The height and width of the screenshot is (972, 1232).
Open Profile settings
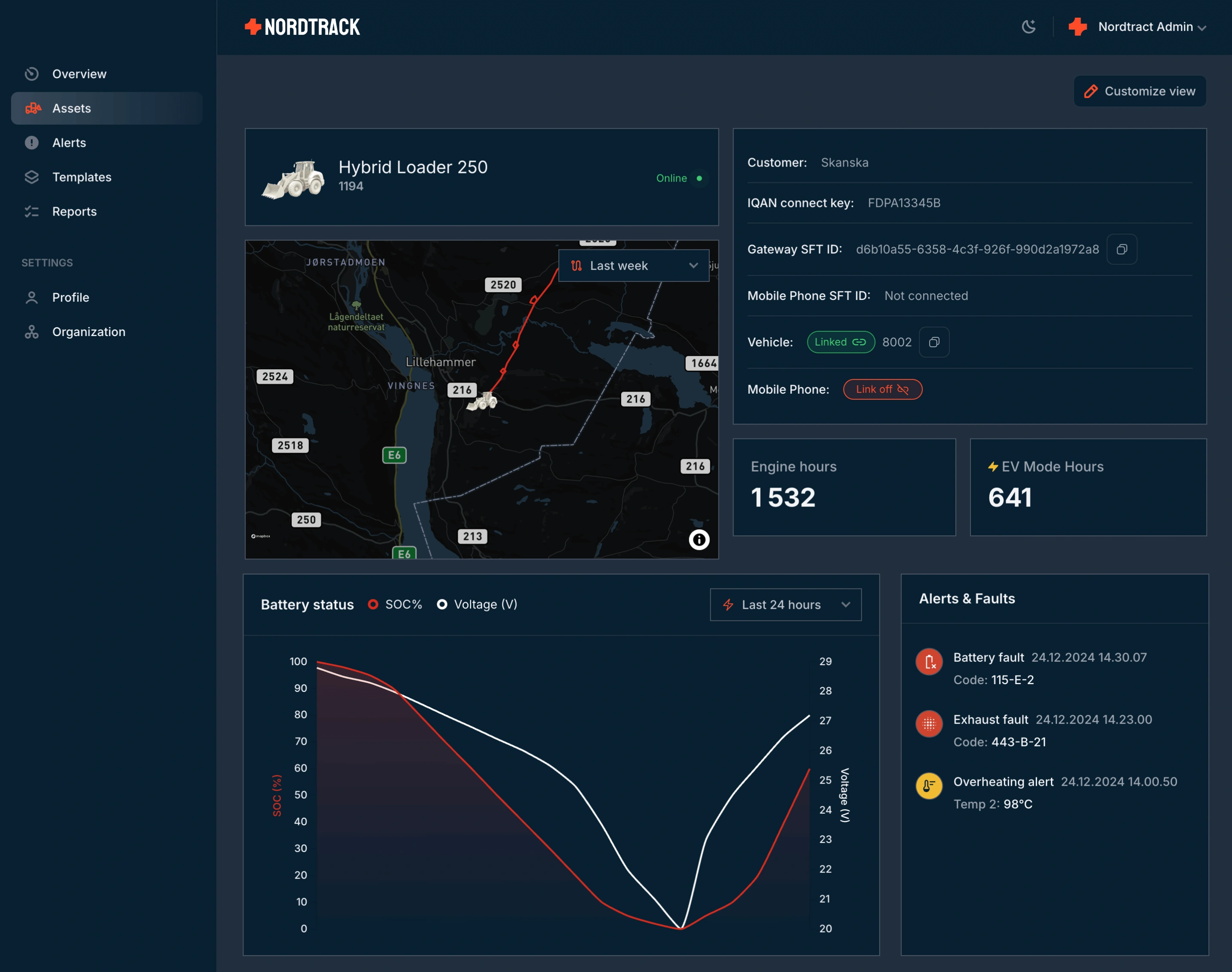pyautogui.click(x=107, y=298)
